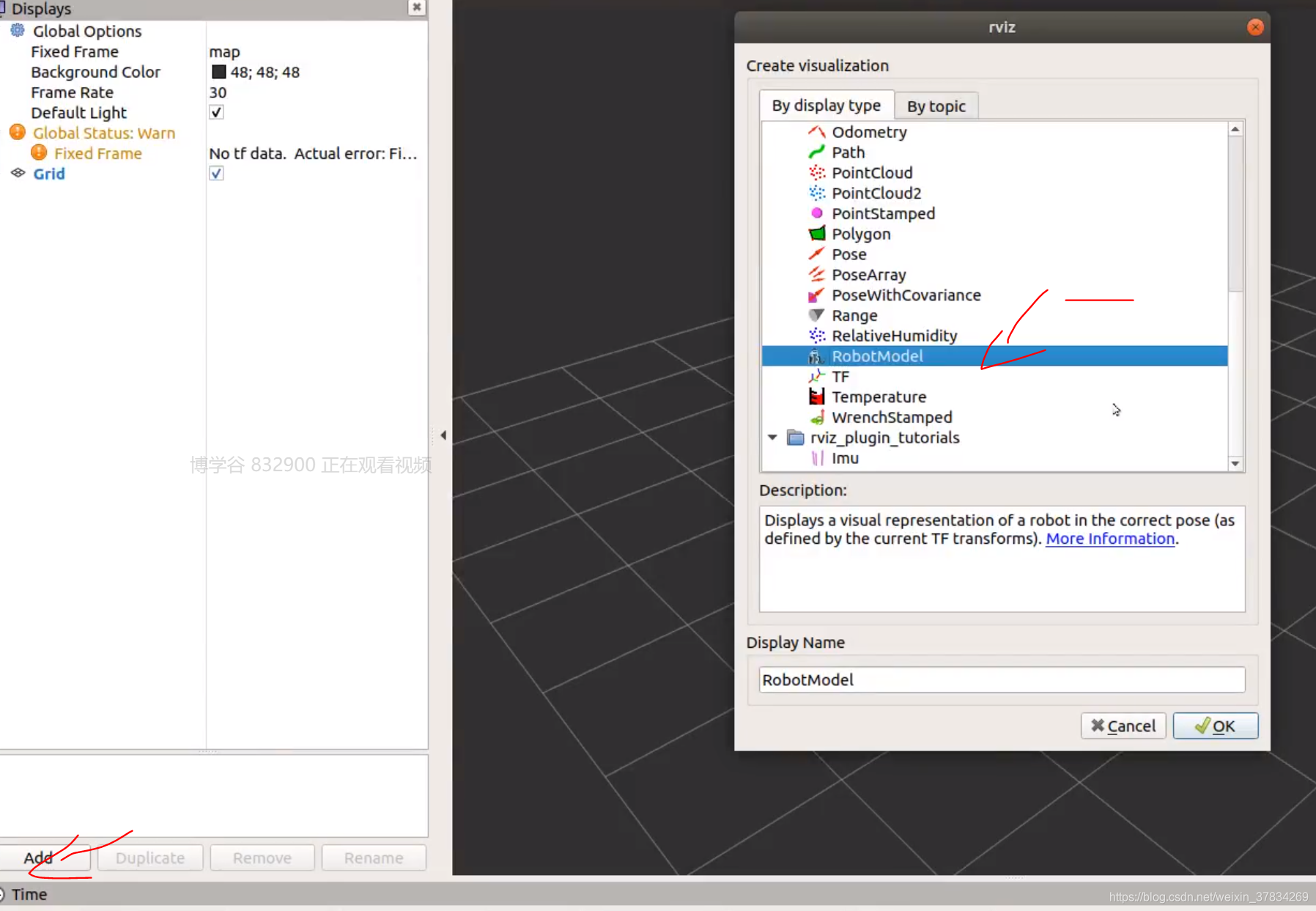1316x911 pixels.
Task: Click the Frame Rate property label
Action: [x=72, y=92]
